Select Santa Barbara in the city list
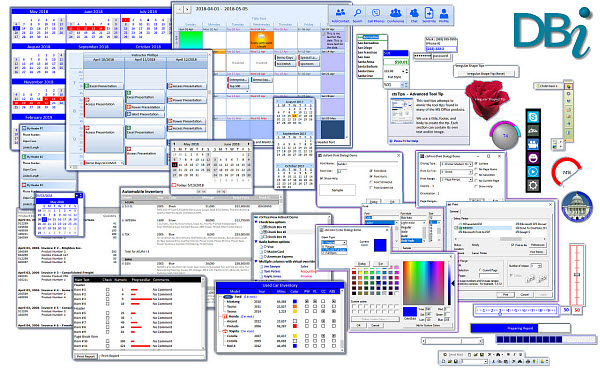 click(x=368, y=67)
